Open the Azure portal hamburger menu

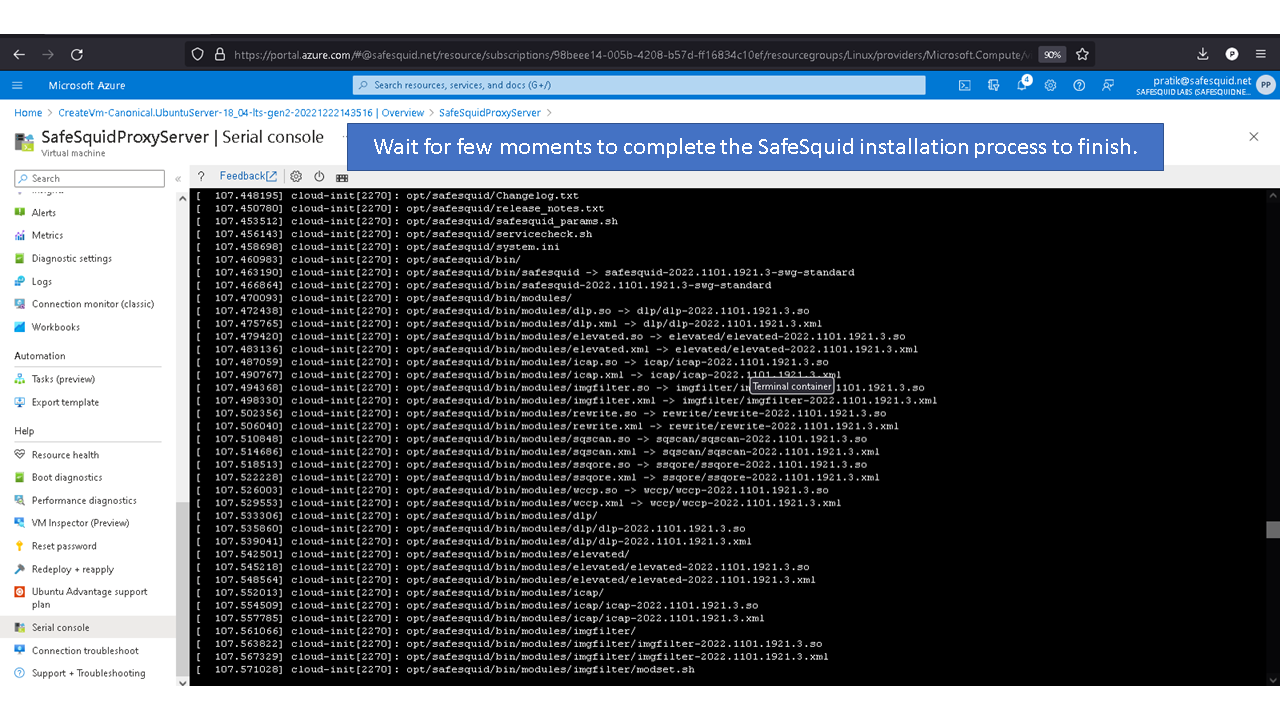pos(18,86)
